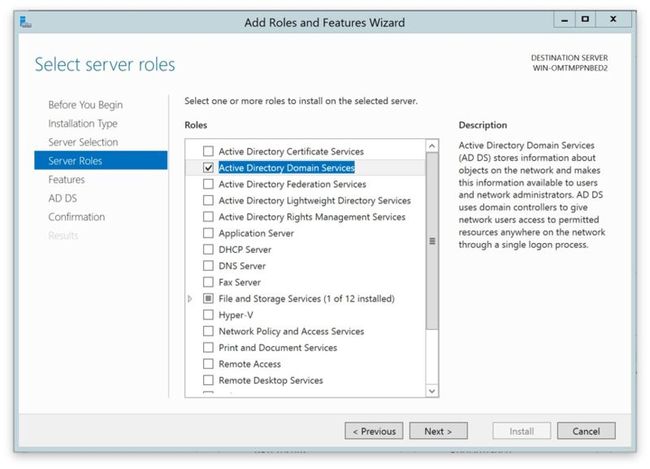Click the roles list scroll up arrow
The height and width of the screenshot is (469, 650).
tap(432, 146)
